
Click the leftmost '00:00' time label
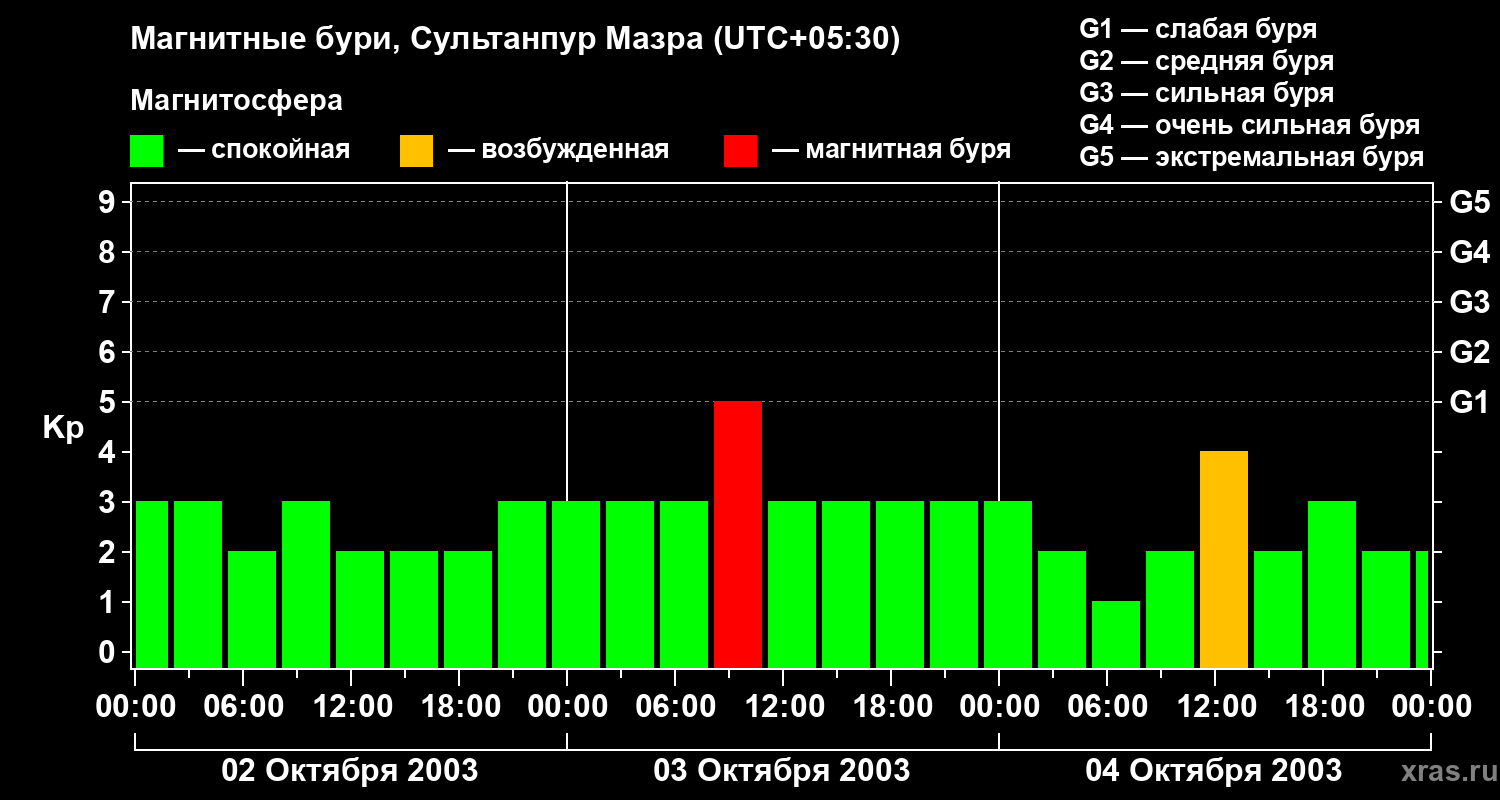[x=136, y=707]
